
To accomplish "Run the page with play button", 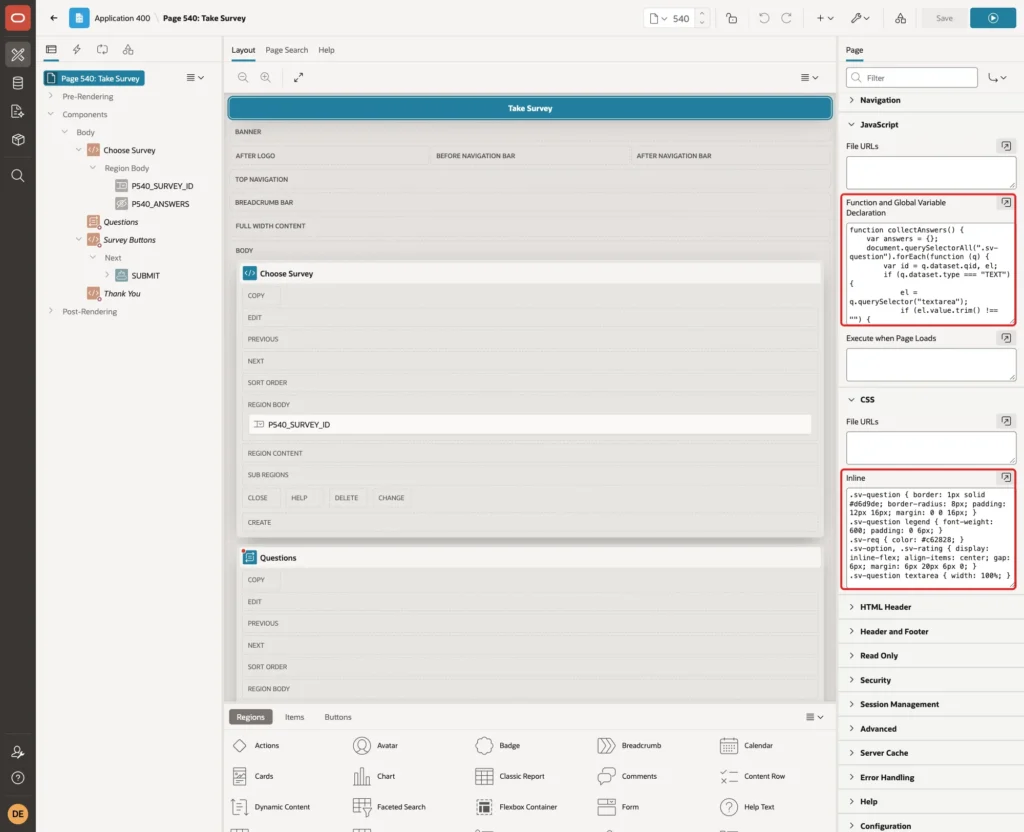I will [x=993, y=18].
